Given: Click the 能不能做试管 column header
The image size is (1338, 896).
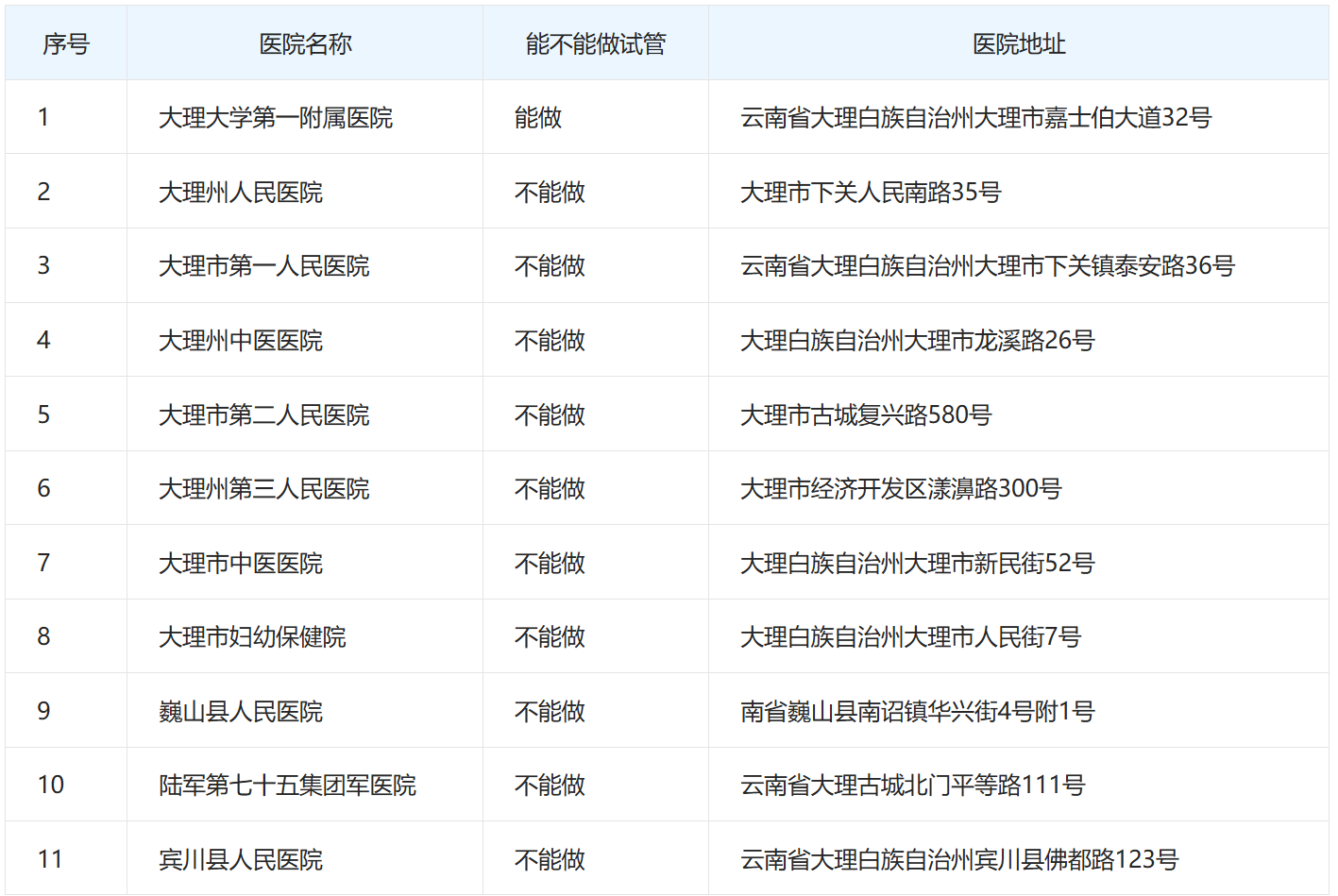Looking at the screenshot, I should coord(596,43).
